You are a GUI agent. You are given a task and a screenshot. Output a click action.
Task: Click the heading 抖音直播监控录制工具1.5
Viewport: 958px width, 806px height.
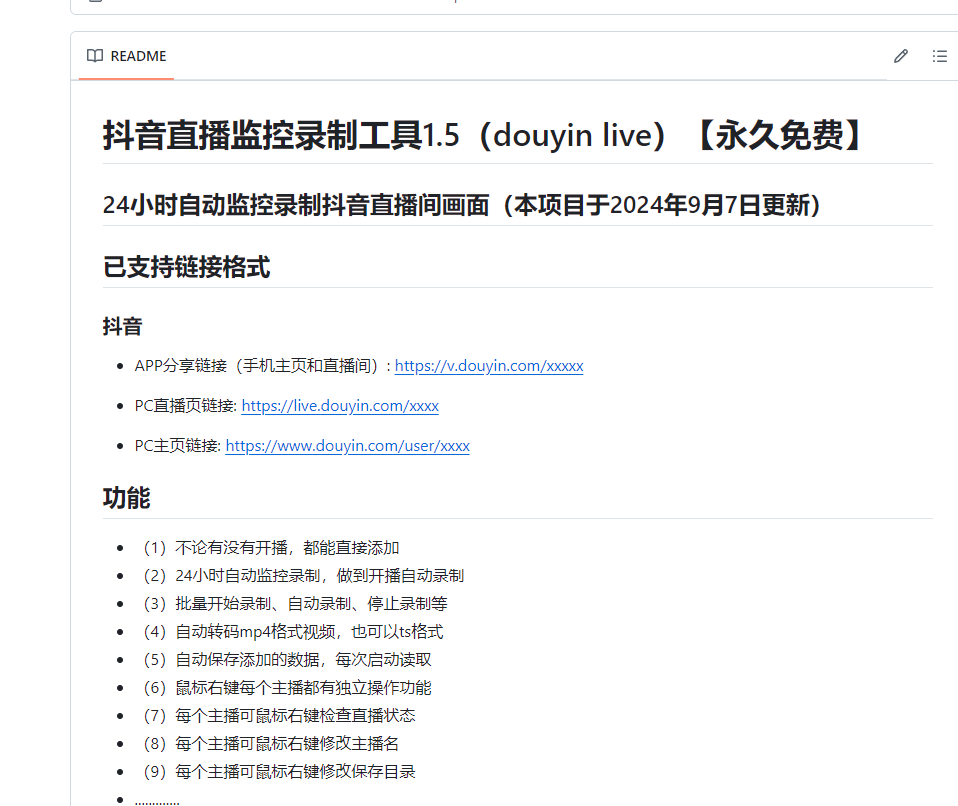pyautogui.click(x=281, y=135)
